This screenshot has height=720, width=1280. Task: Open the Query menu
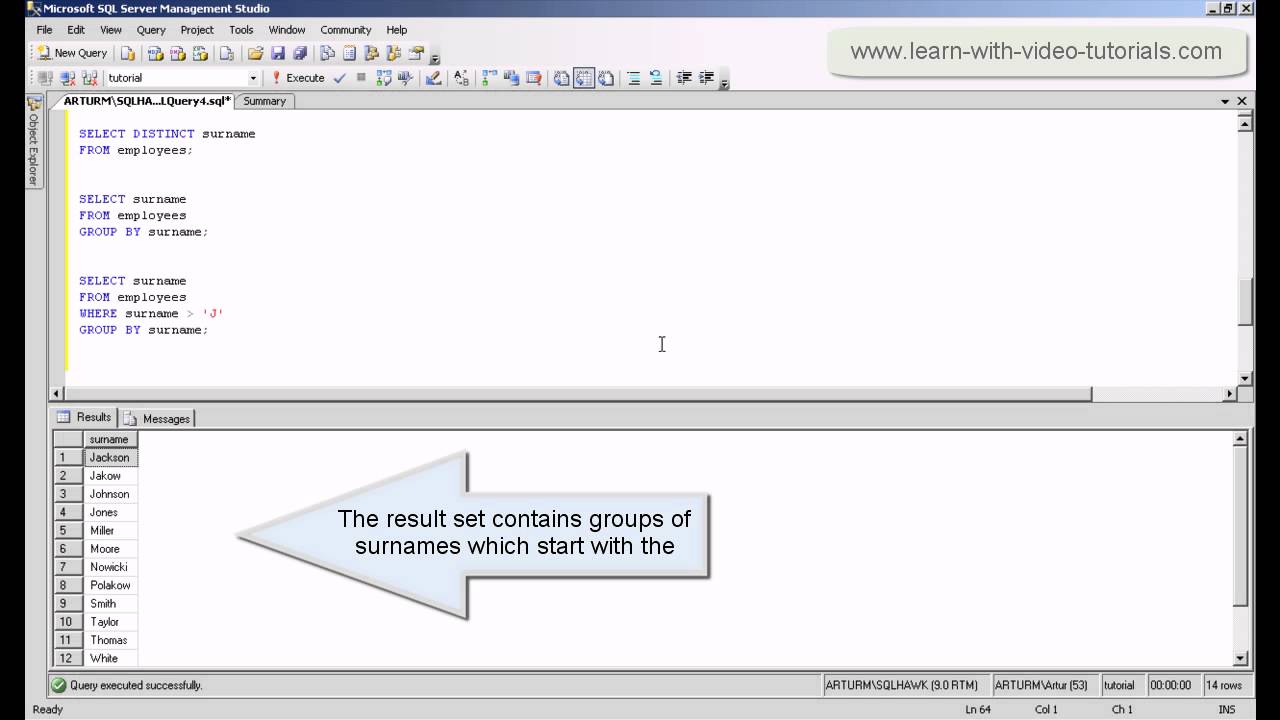pyautogui.click(x=151, y=30)
